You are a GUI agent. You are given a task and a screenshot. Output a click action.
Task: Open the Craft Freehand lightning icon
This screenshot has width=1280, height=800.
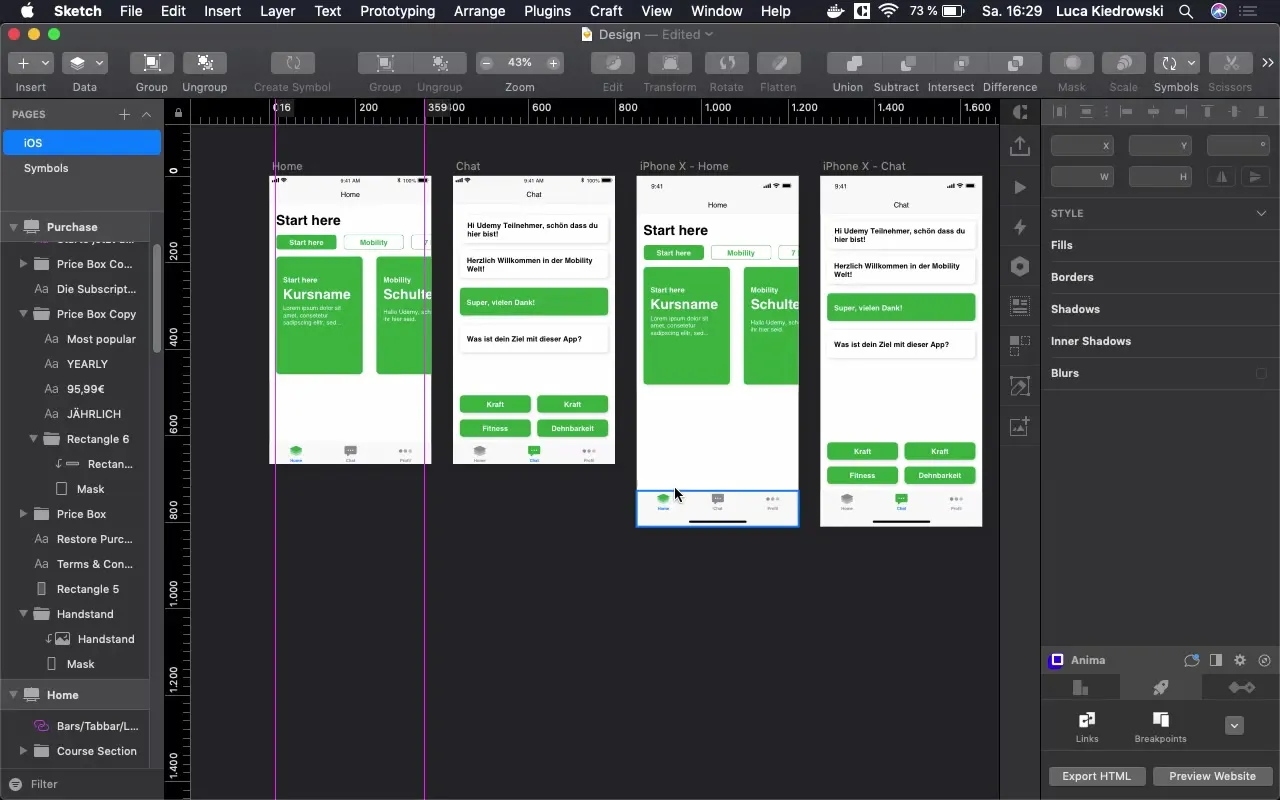tap(1019, 227)
